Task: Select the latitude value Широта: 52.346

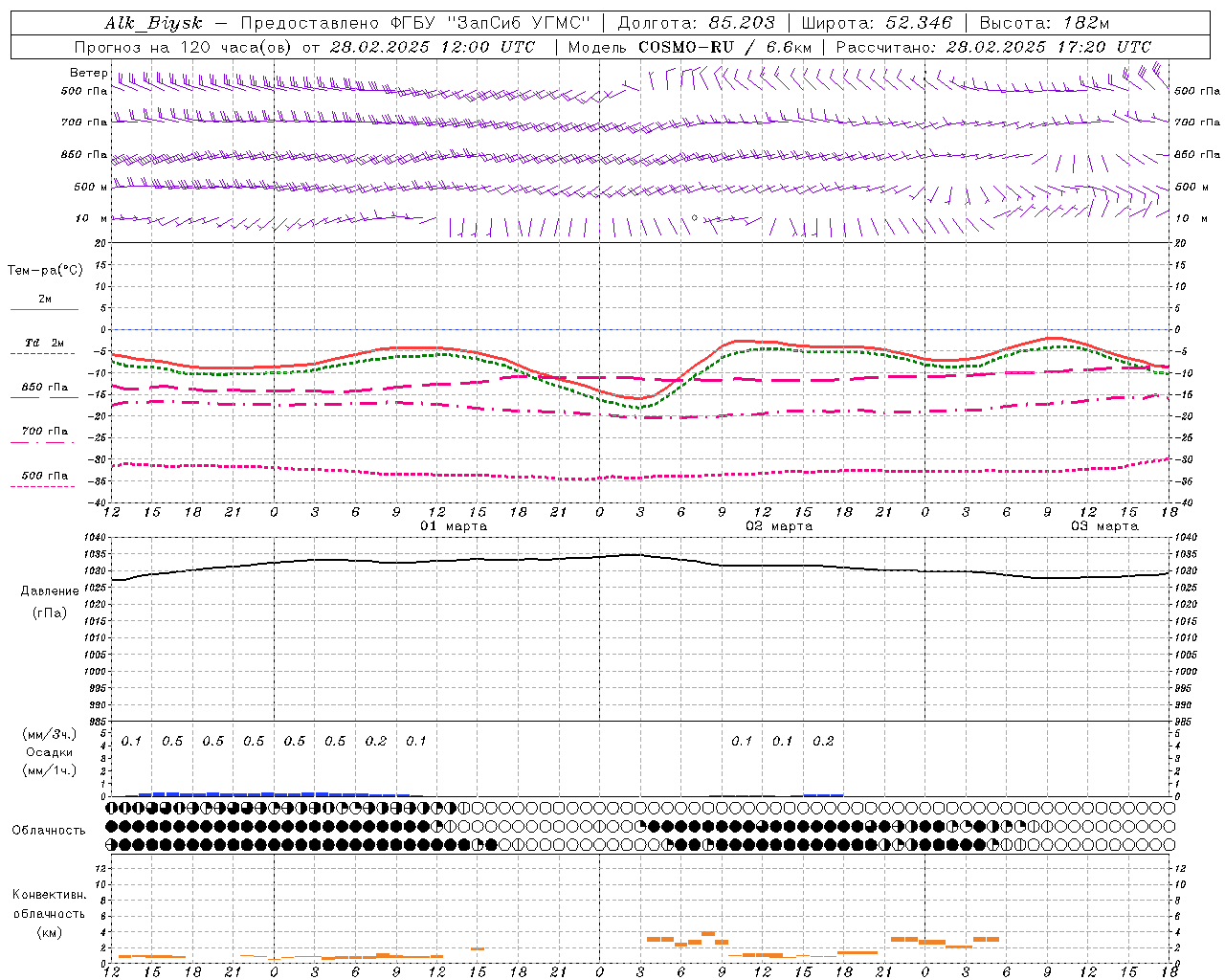Action: [x=877, y=23]
